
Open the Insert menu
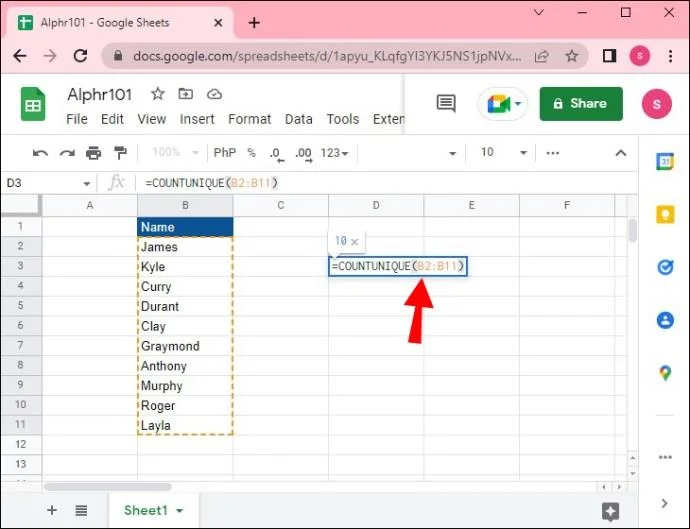pyautogui.click(x=197, y=119)
